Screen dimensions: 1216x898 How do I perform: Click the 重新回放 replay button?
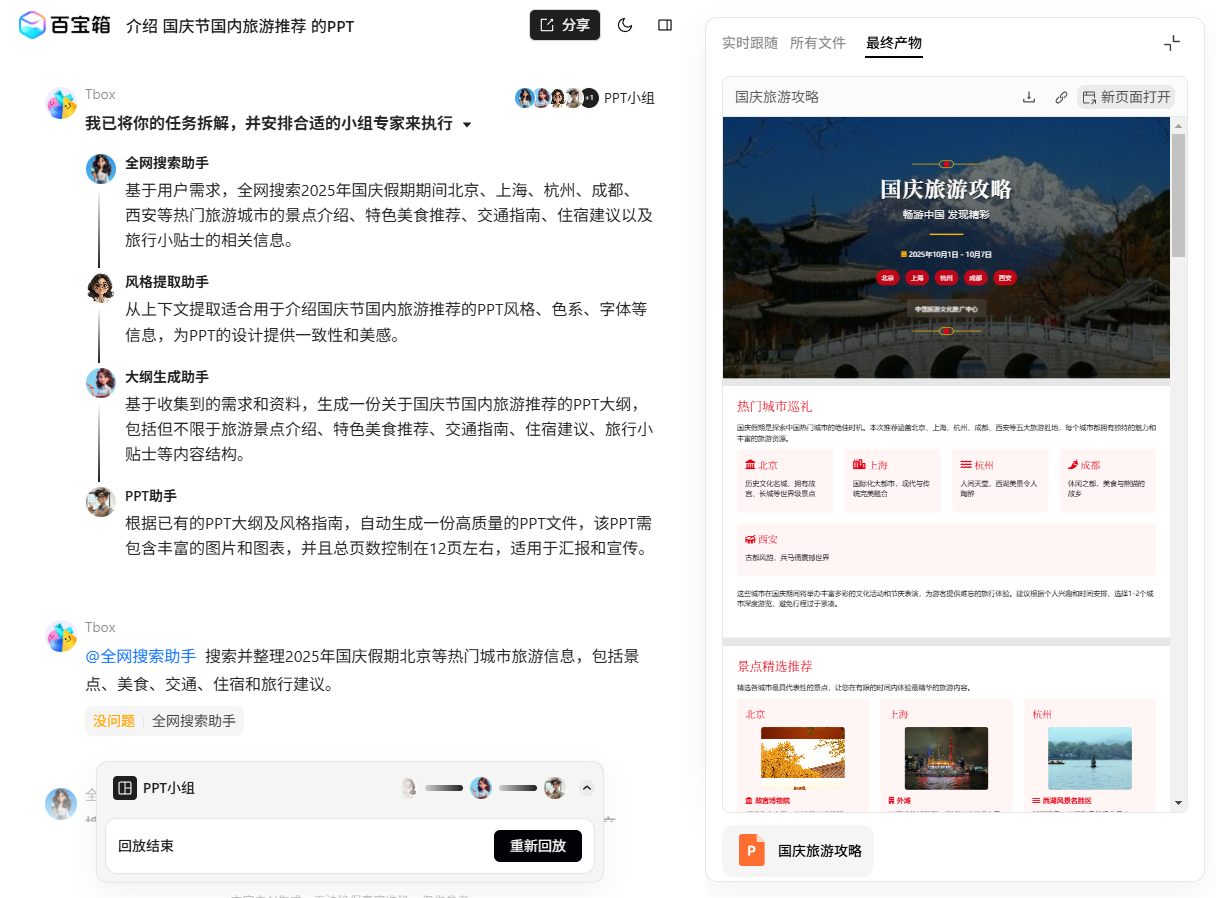click(x=537, y=846)
